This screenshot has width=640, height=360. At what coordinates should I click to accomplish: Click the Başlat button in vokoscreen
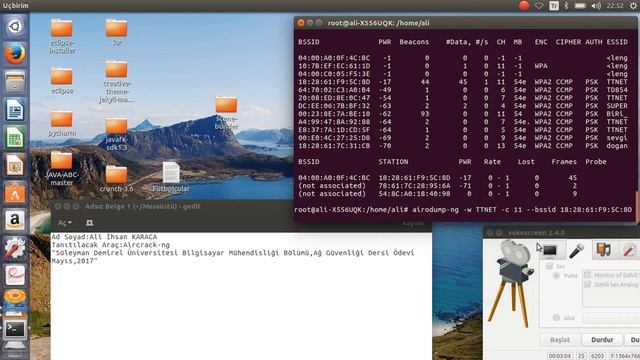(x=560, y=340)
